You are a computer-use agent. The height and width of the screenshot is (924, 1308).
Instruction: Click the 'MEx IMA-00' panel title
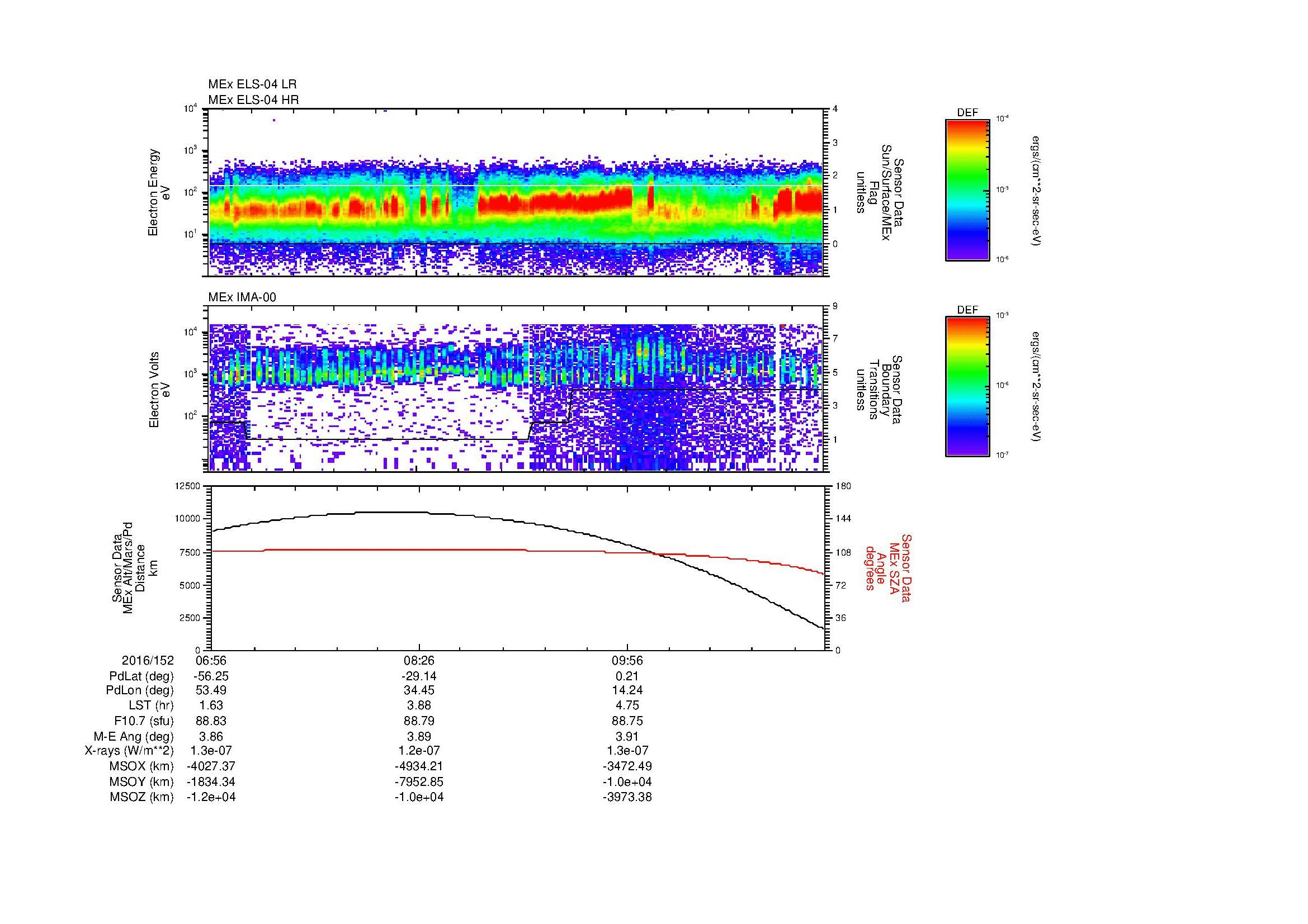(242, 297)
